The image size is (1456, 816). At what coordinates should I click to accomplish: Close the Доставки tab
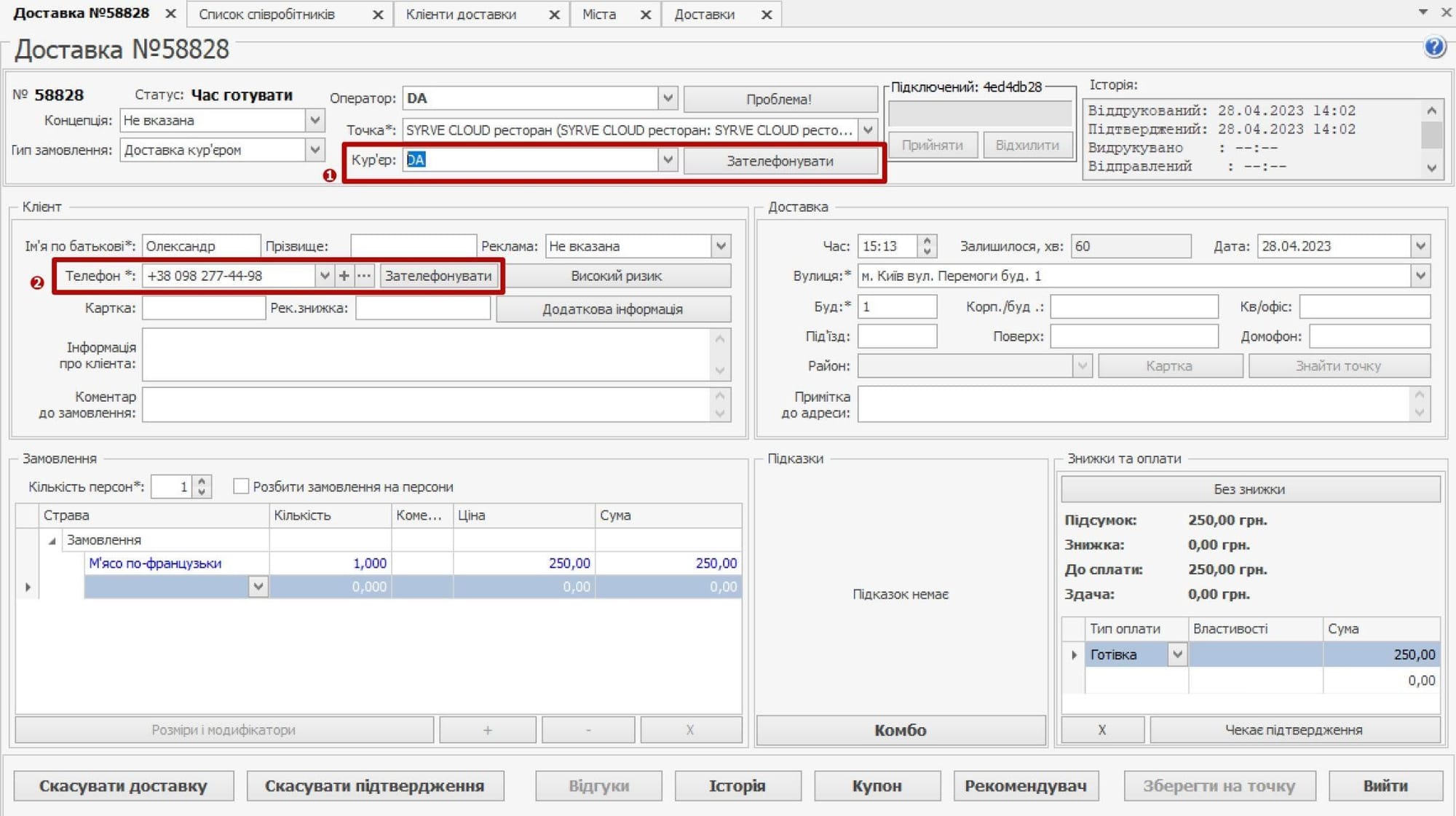tap(766, 15)
